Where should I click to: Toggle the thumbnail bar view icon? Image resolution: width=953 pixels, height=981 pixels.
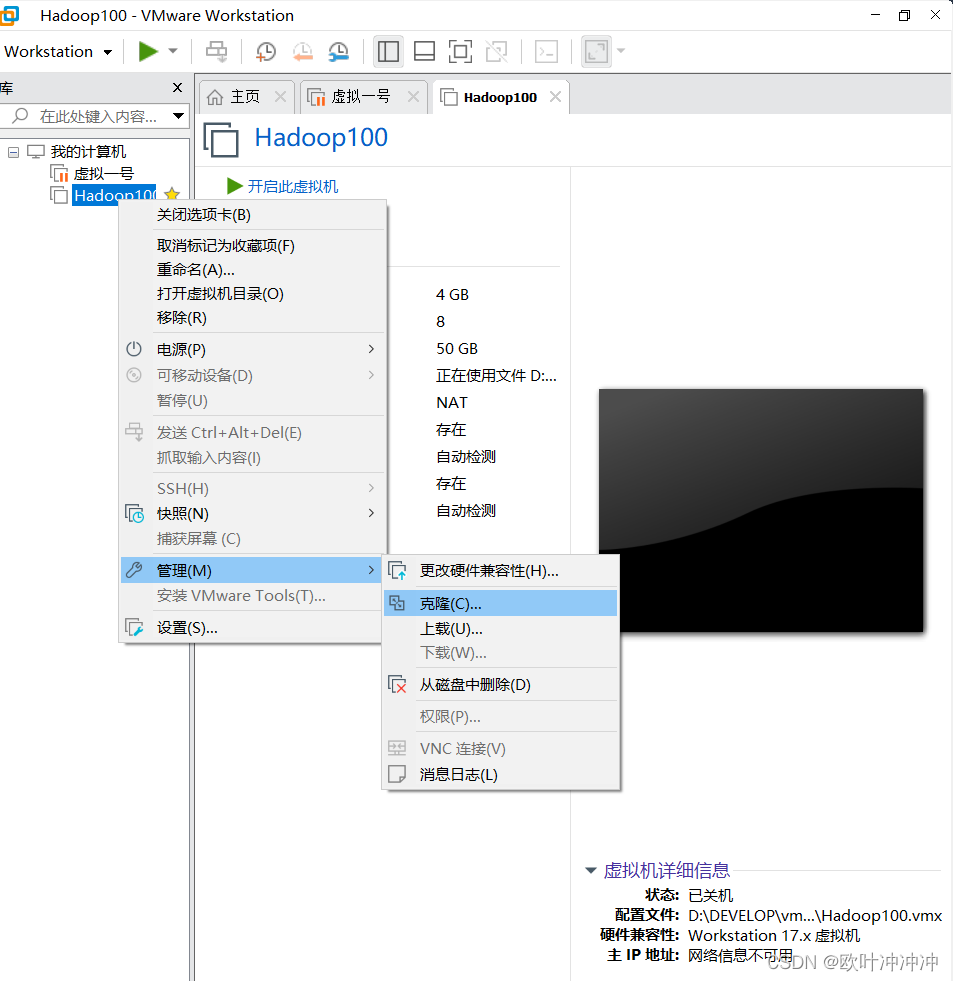[x=424, y=51]
